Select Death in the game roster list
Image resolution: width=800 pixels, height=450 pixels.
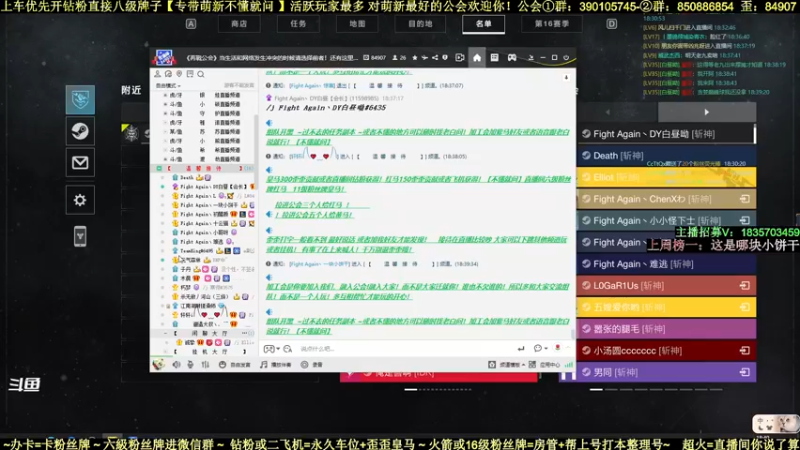666,156
